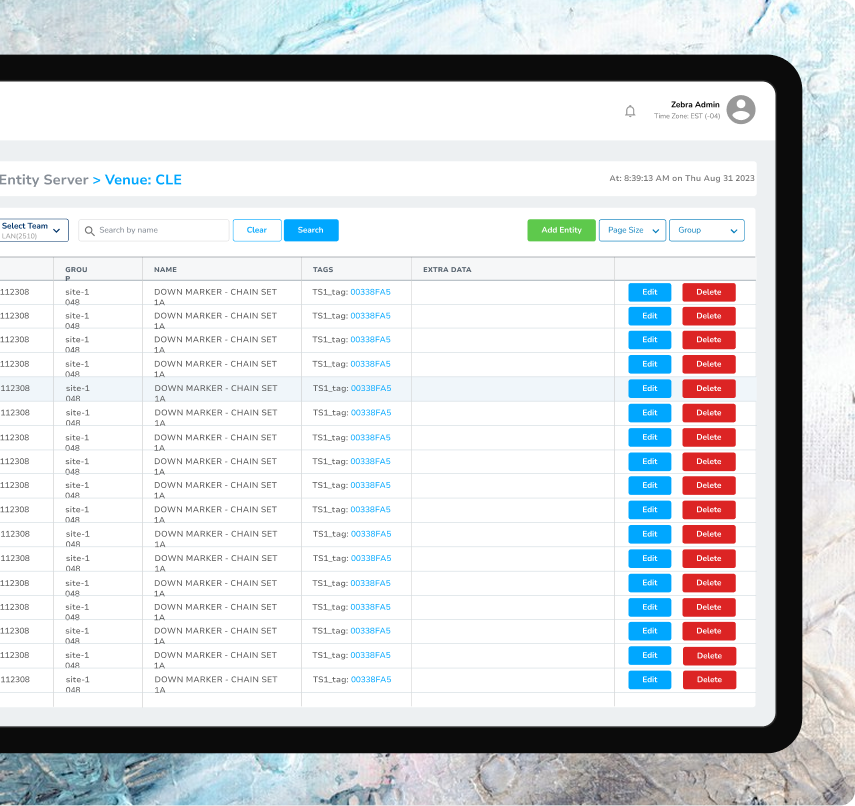855x806 pixels.
Task: Select the Zebra Admin user name
Action: tap(695, 104)
